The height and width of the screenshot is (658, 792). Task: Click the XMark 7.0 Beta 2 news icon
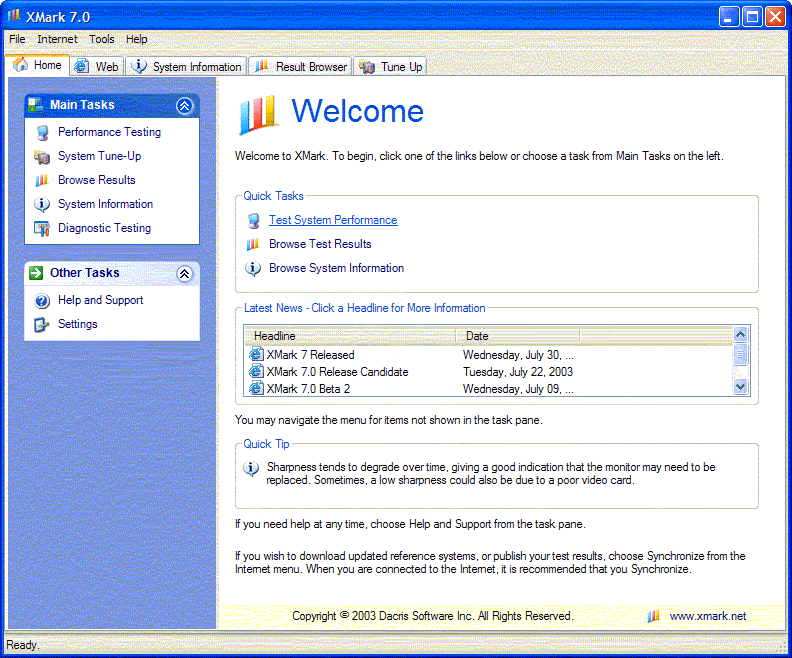[257, 388]
